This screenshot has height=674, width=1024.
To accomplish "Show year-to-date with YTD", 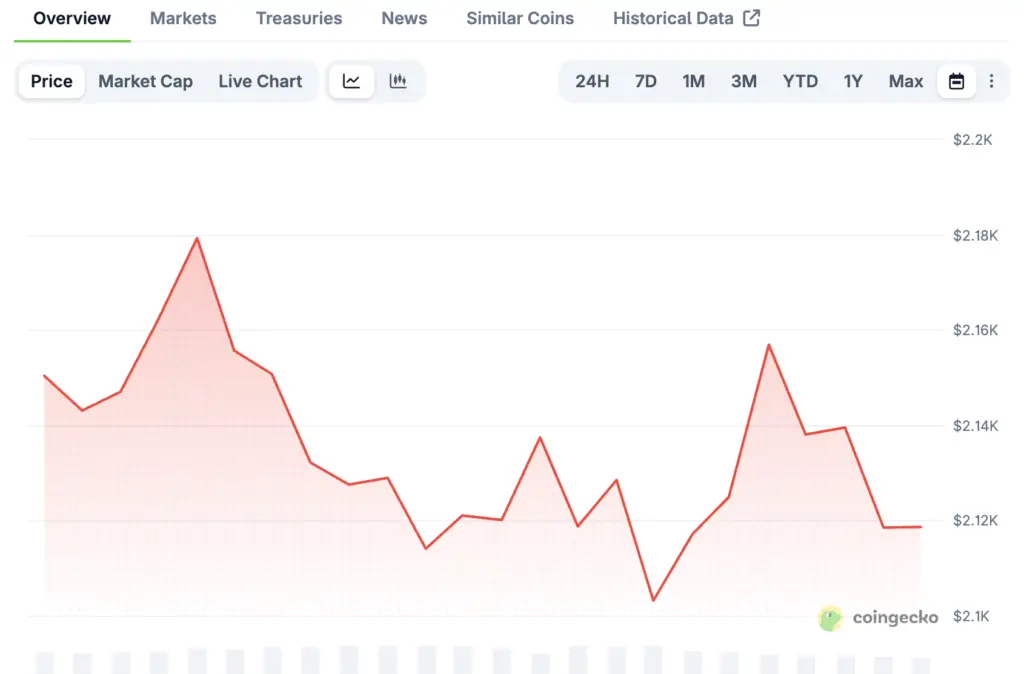I will (800, 81).
